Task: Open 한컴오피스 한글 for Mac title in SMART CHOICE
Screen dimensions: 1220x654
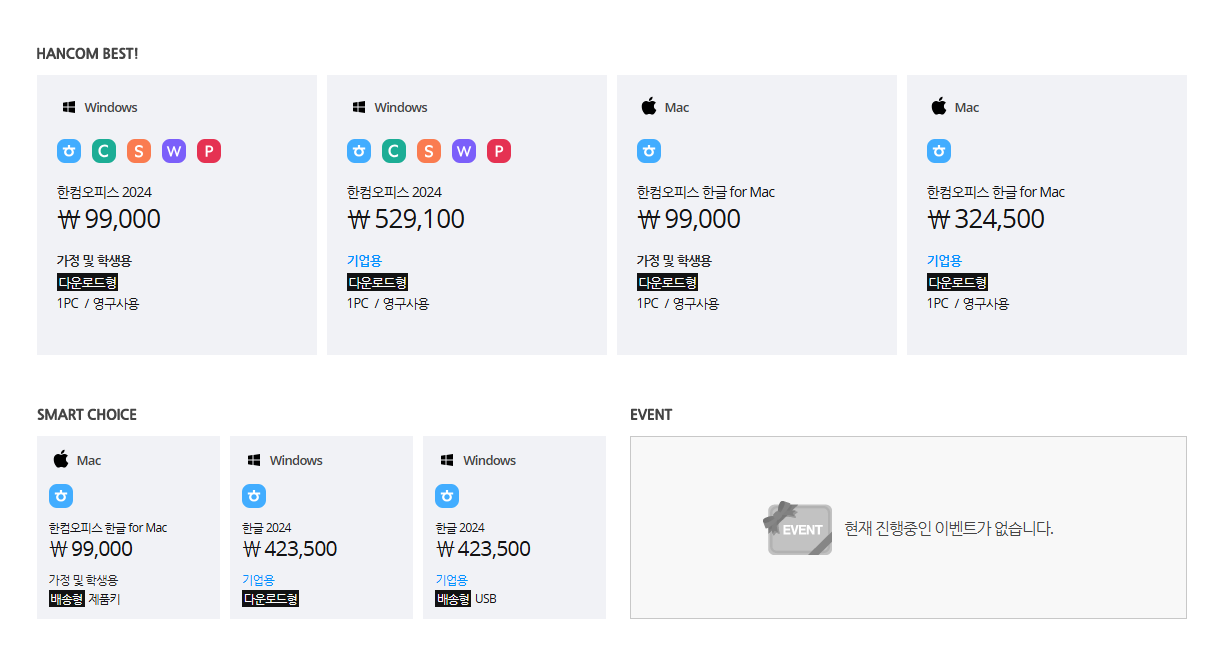Action: (108, 527)
